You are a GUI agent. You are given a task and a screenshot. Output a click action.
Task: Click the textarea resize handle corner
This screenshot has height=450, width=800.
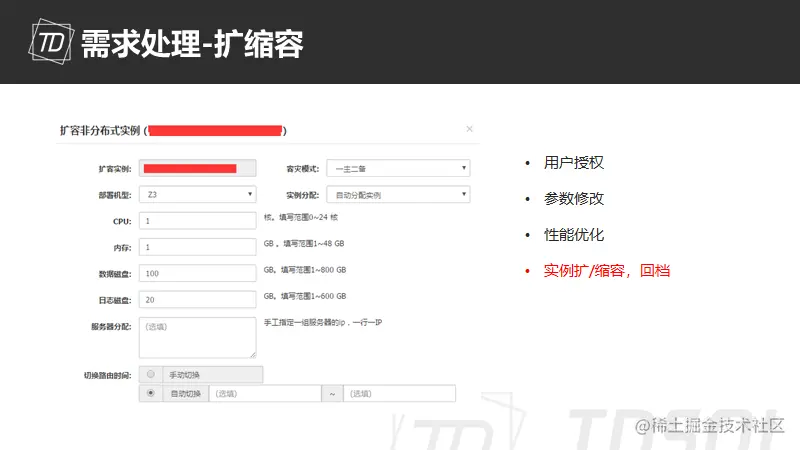(253, 355)
